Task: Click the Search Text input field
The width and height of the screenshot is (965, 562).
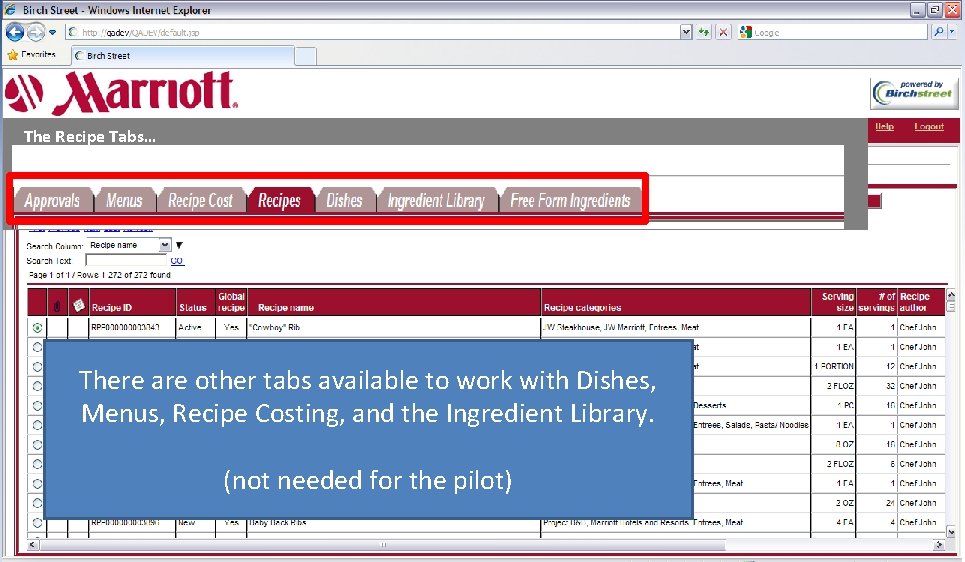Action: 126,260
